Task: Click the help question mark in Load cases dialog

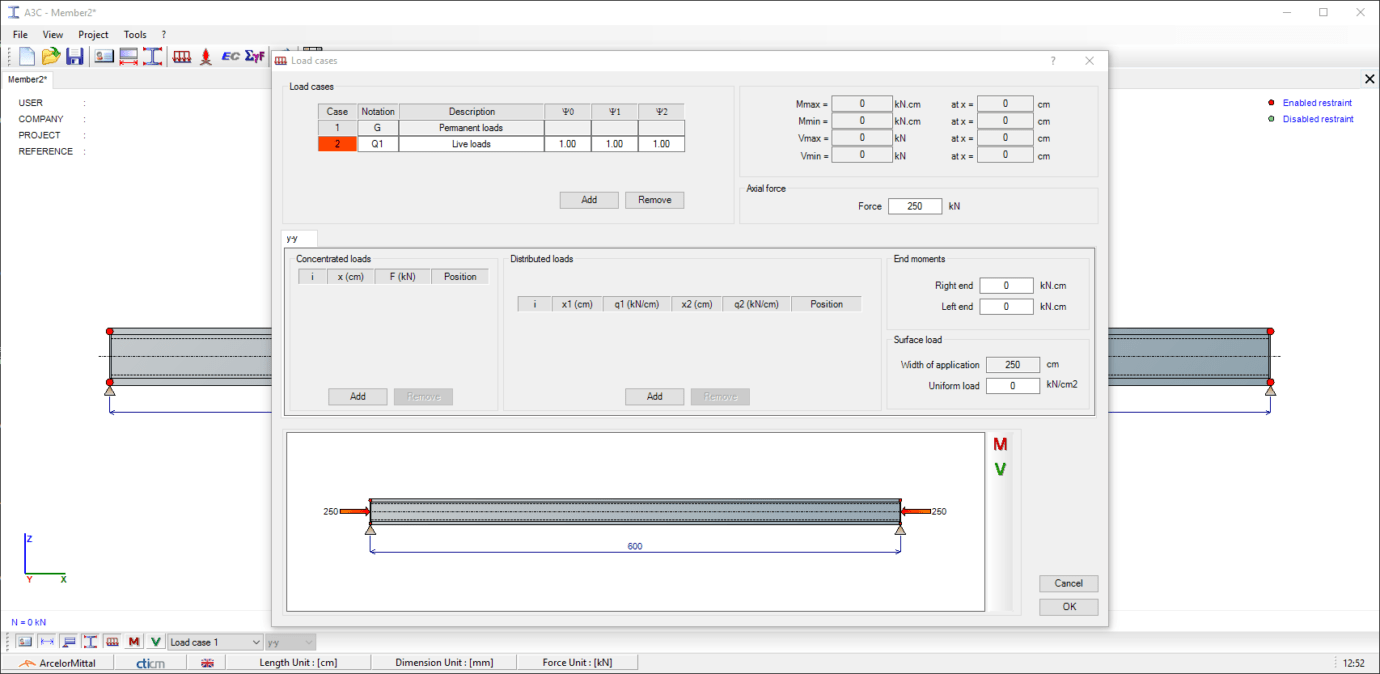Action: click(1052, 61)
